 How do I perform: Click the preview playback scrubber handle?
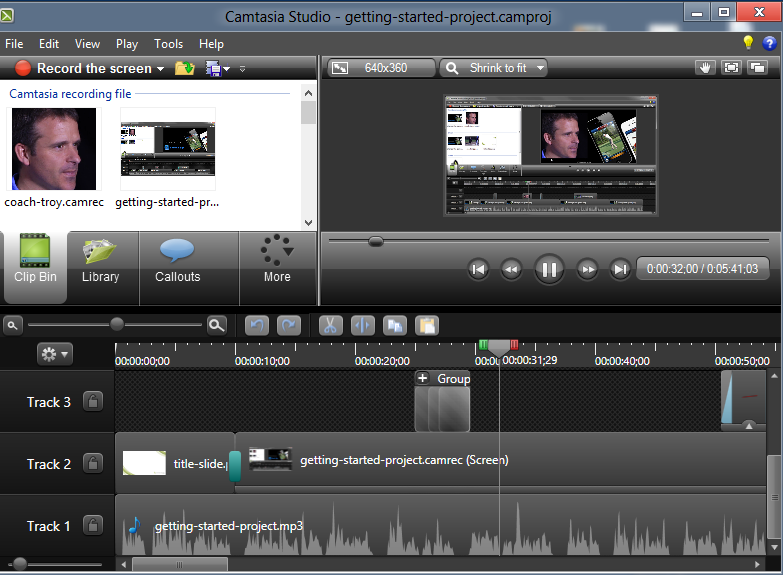(376, 242)
